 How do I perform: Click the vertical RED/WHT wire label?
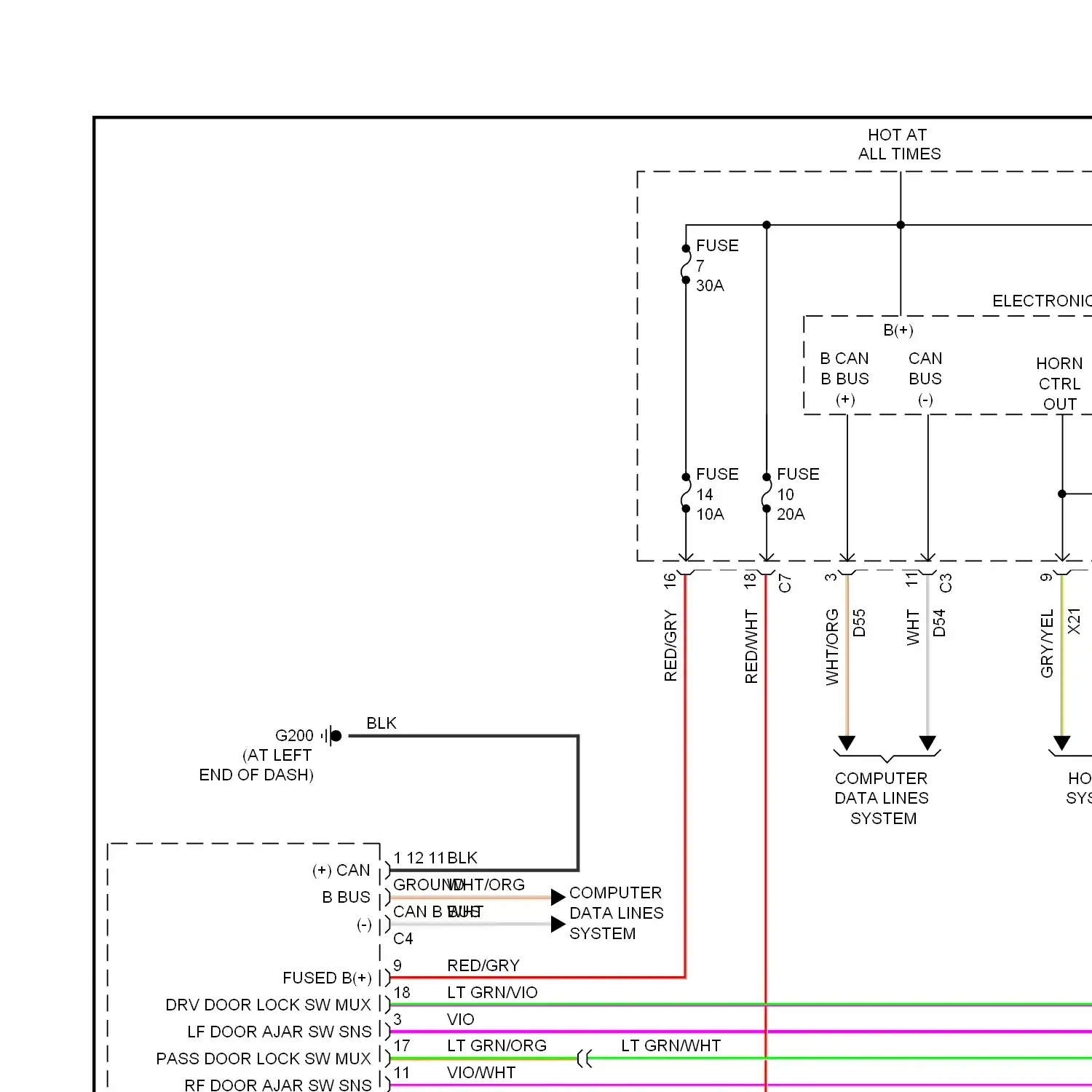pos(751,646)
